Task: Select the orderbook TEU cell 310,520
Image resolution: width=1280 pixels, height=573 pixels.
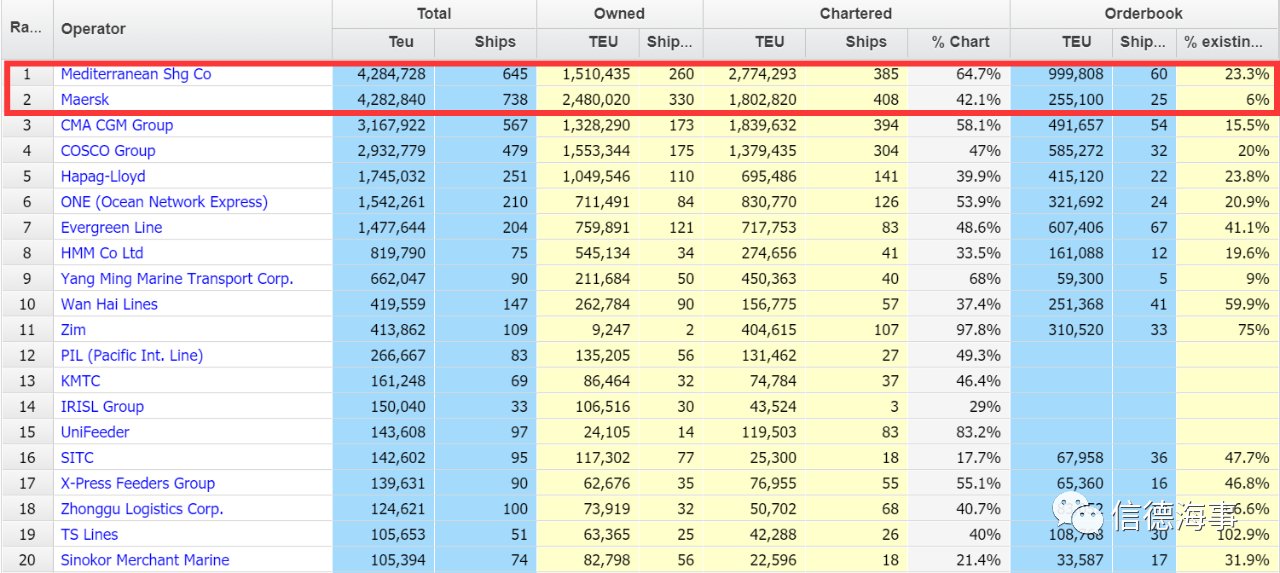Action: (x=1061, y=330)
